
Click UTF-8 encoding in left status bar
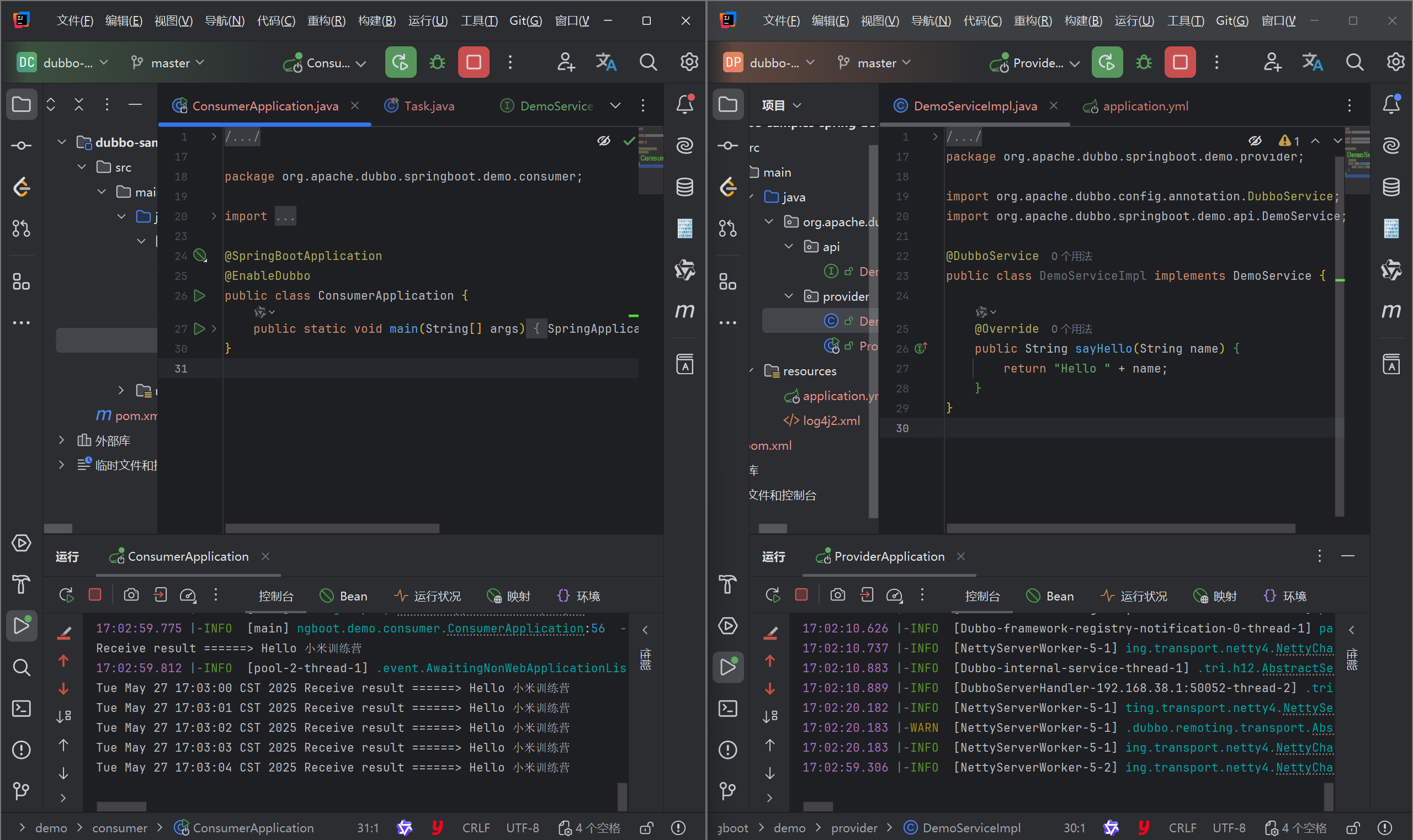[523, 828]
